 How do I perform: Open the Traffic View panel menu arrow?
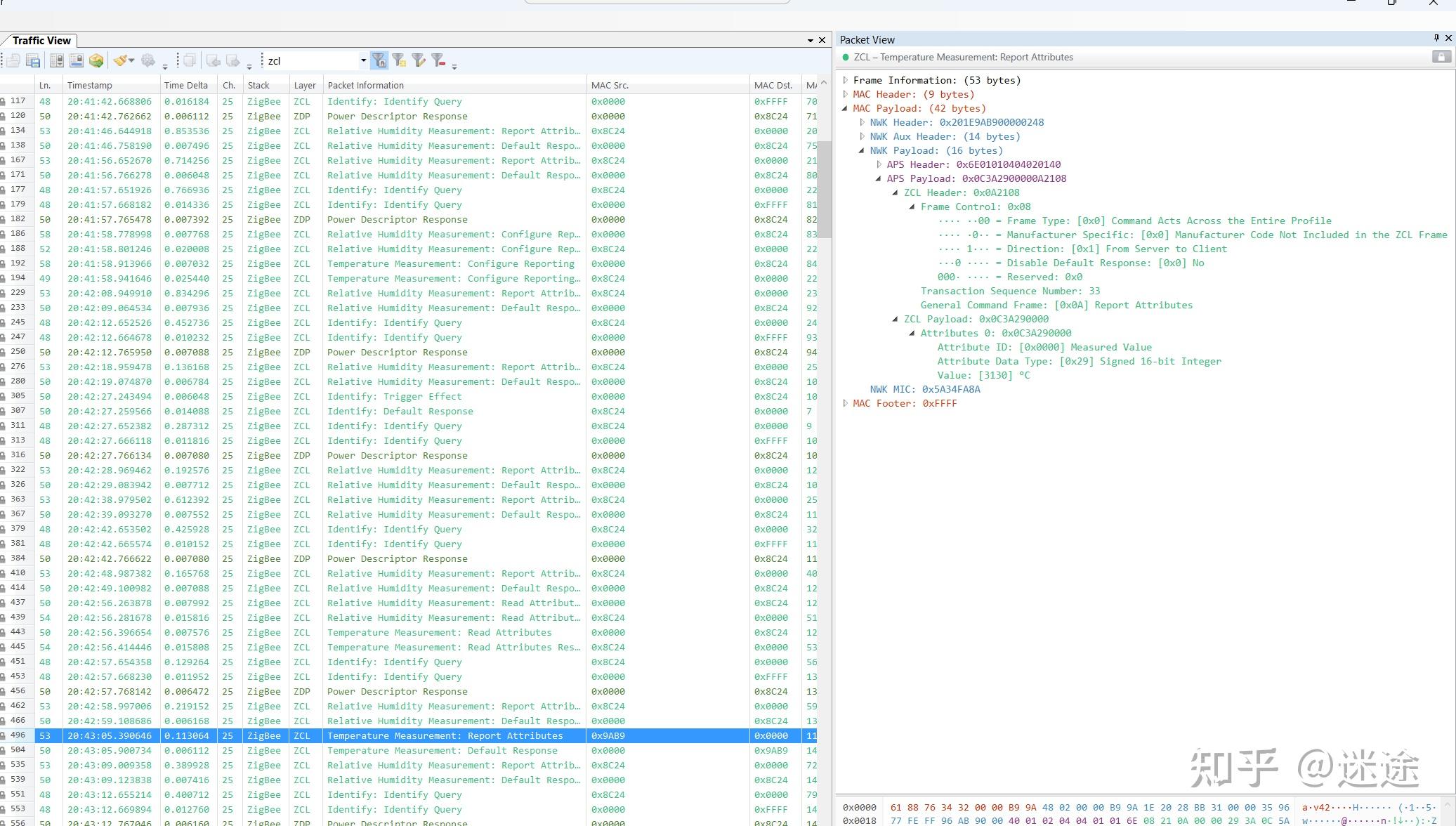pos(810,41)
